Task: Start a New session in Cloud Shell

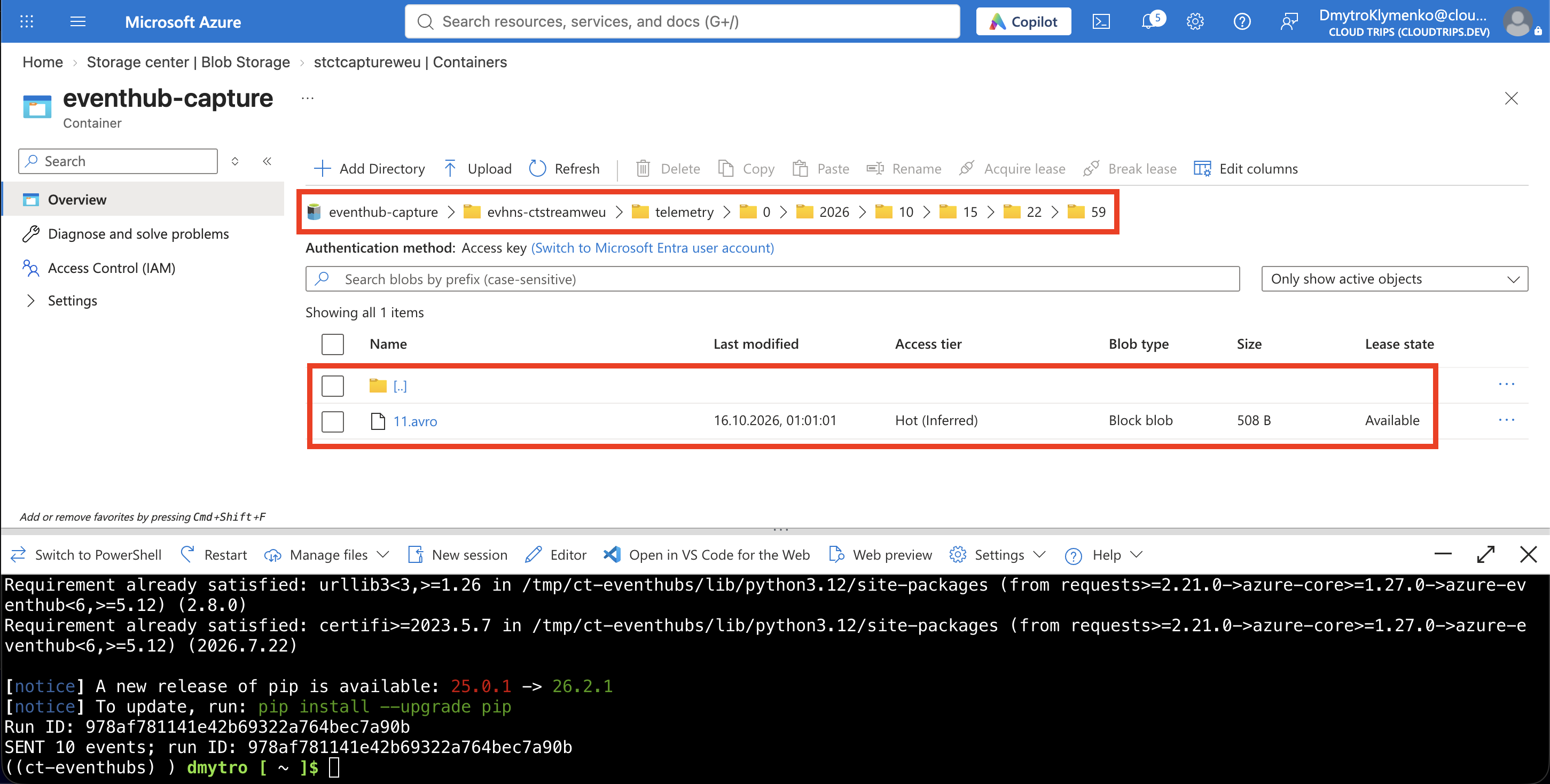Action: [x=457, y=554]
